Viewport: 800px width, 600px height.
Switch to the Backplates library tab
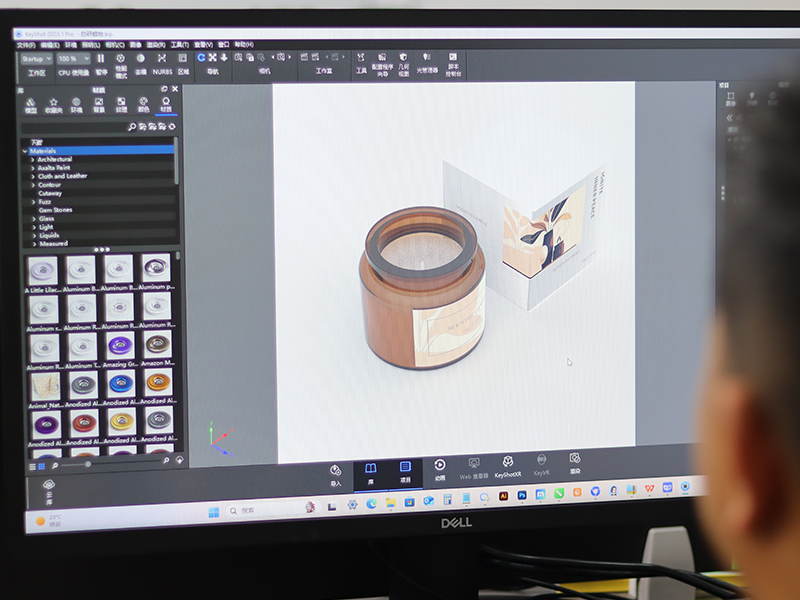click(x=99, y=106)
